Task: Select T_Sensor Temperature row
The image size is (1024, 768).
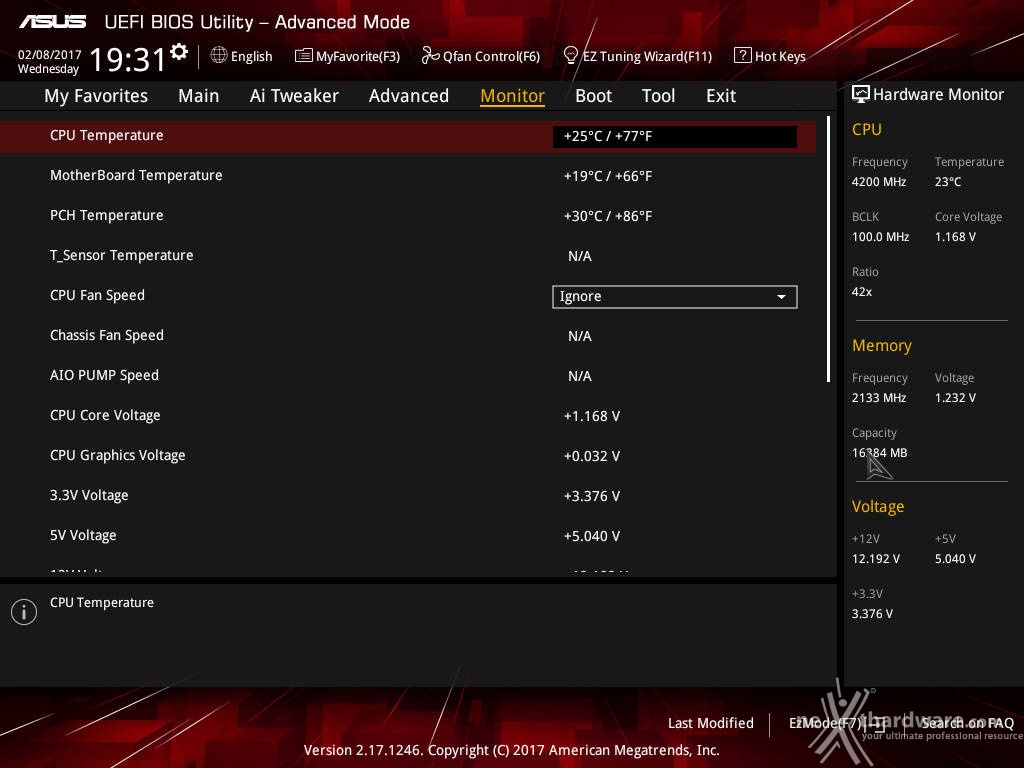Action: tap(408, 255)
